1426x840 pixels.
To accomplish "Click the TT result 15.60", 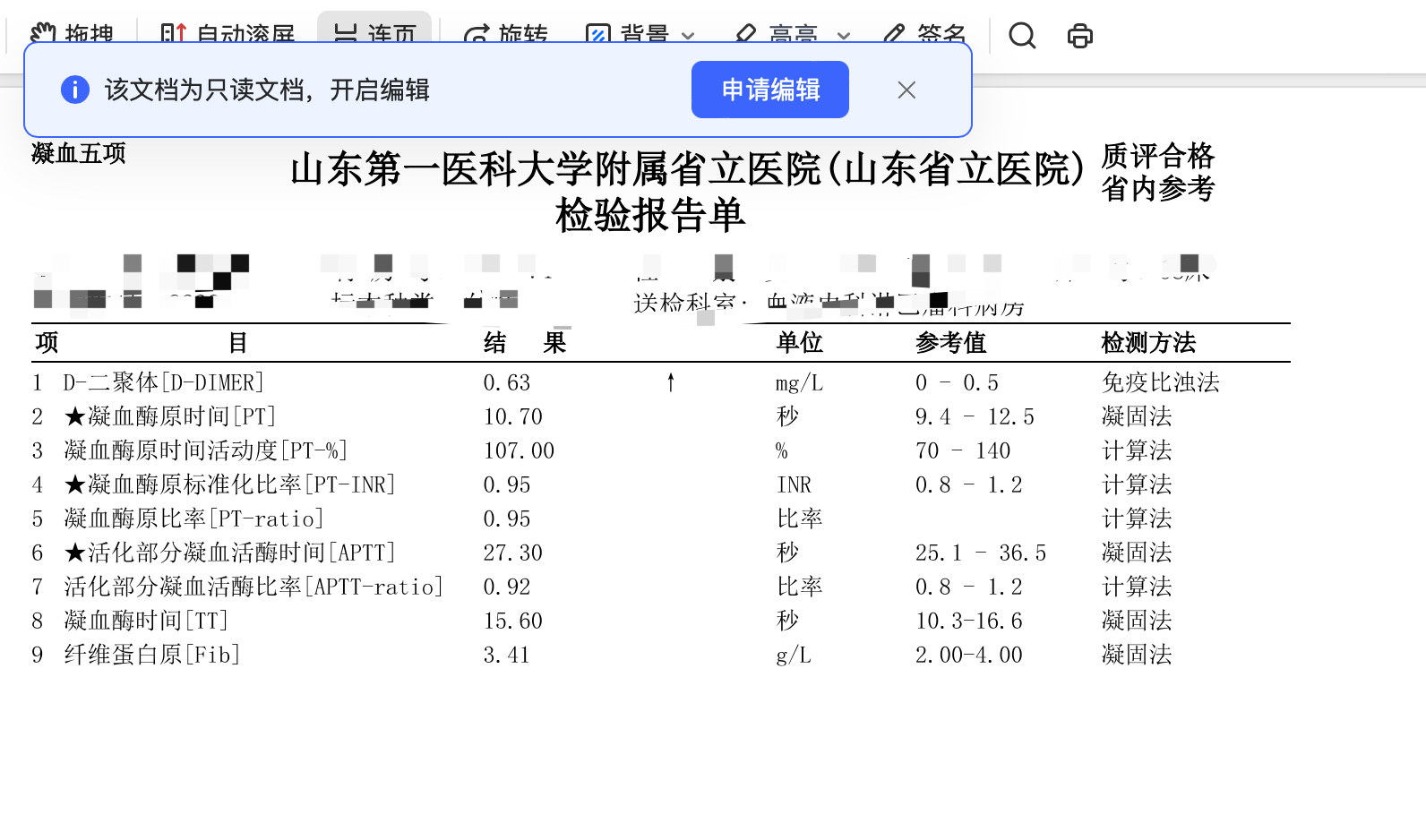I will pos(513,621).
